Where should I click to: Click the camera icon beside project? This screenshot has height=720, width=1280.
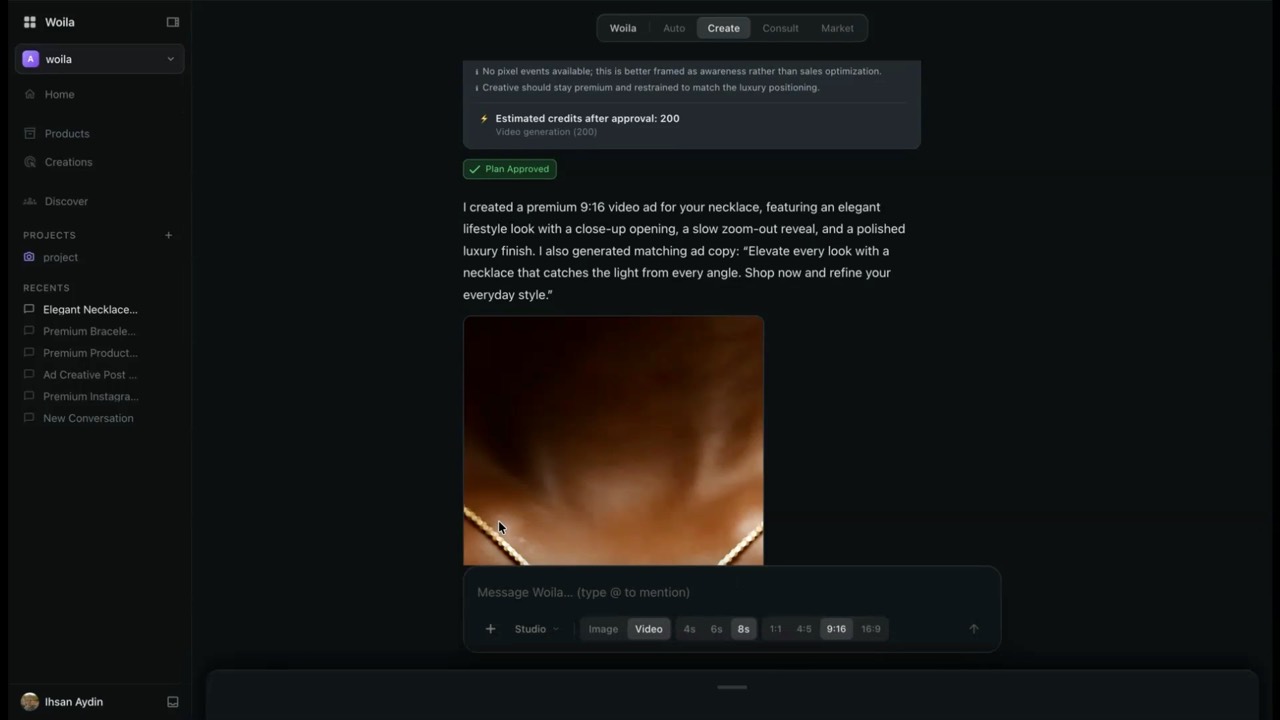pos(29,257)
